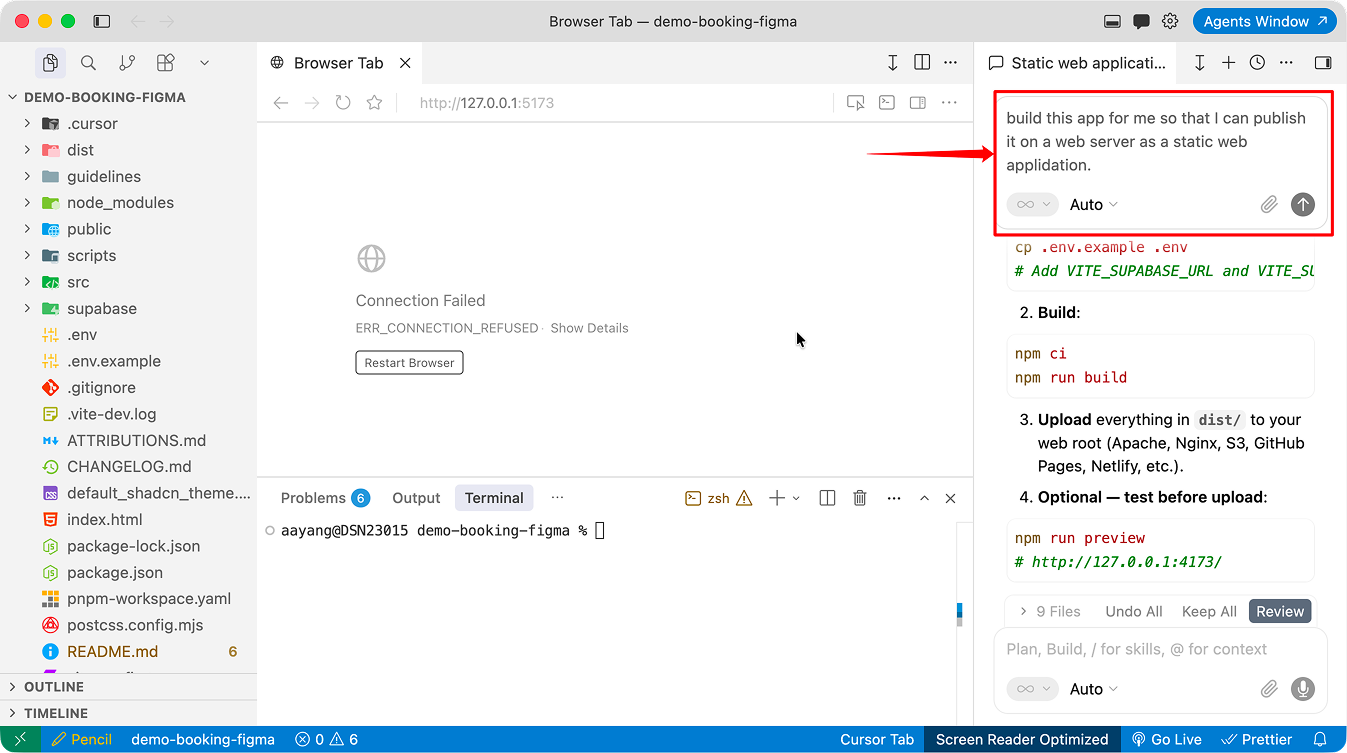Maximize the panel with chevron up

(924, 498)
